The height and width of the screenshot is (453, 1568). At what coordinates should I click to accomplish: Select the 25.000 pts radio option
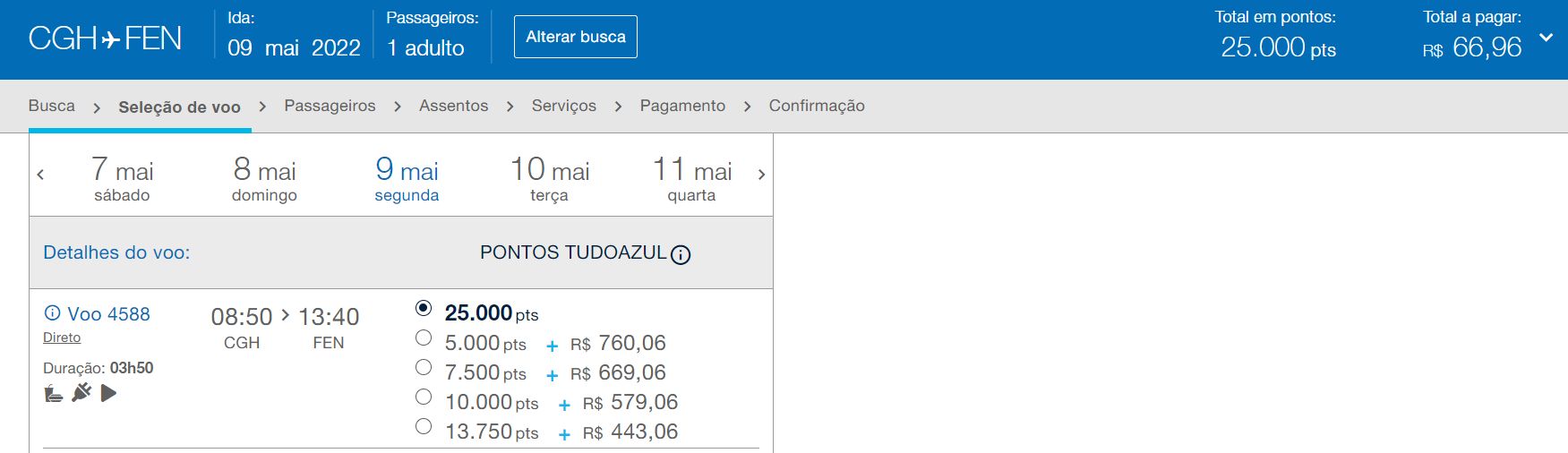[x=424, y=308]
